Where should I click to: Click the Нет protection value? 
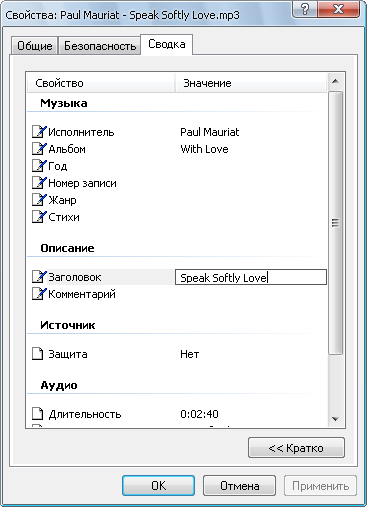(x=190, y=354)
